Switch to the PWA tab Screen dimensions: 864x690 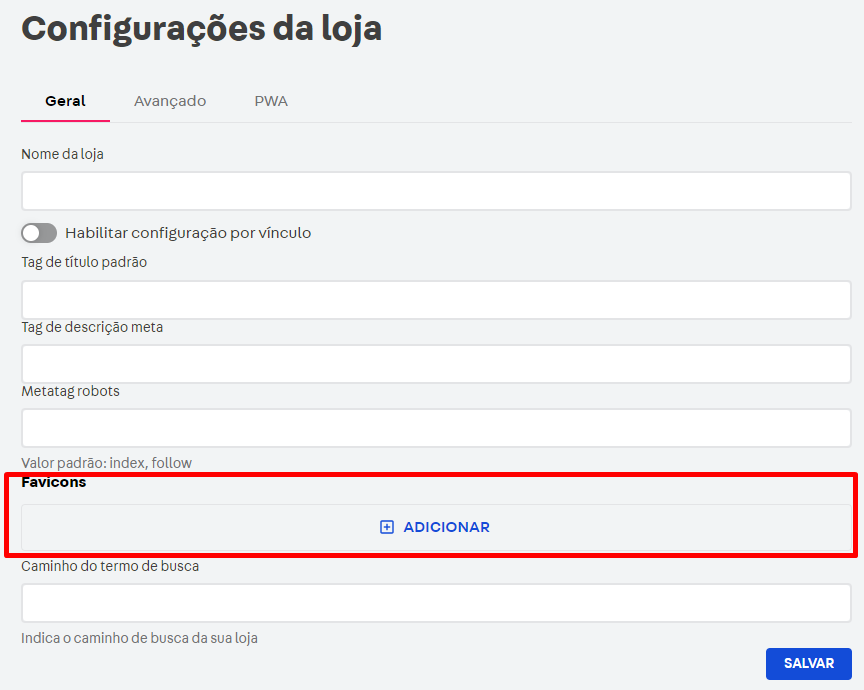point(270,100)
